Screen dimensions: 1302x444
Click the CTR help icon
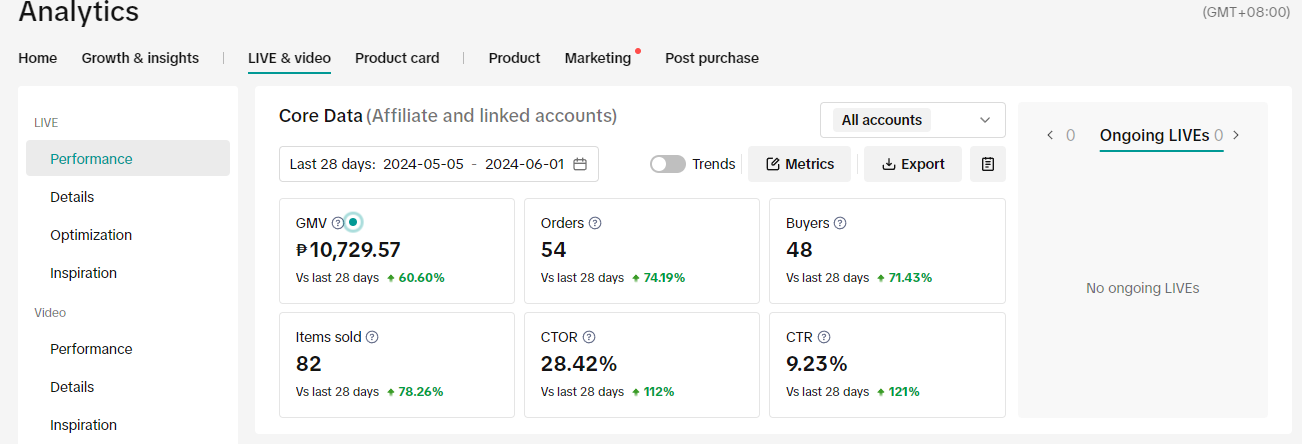[824, 338]
